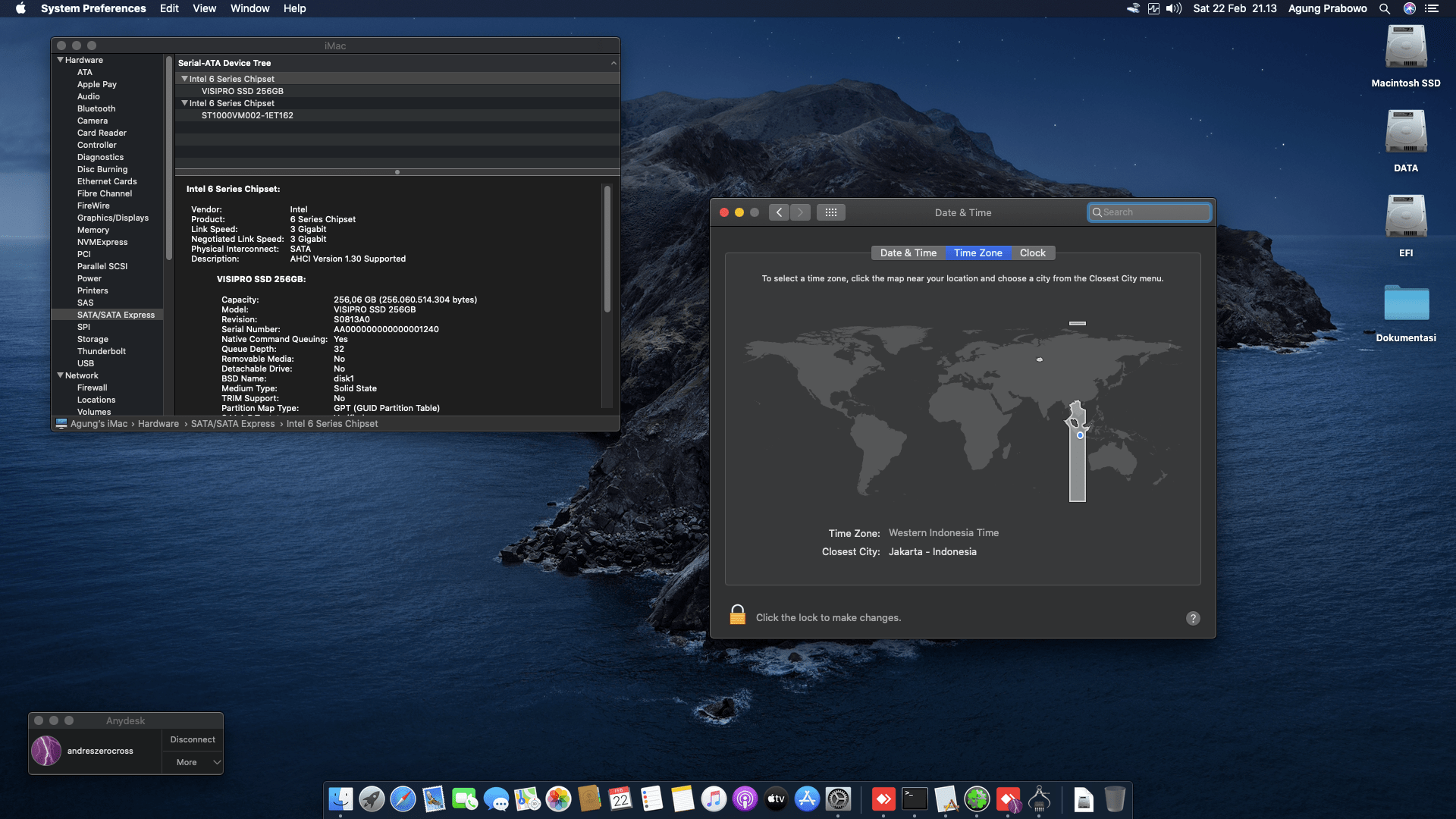Open App Store from the dock
1456x819 pixels.
[x=807, y=799]
